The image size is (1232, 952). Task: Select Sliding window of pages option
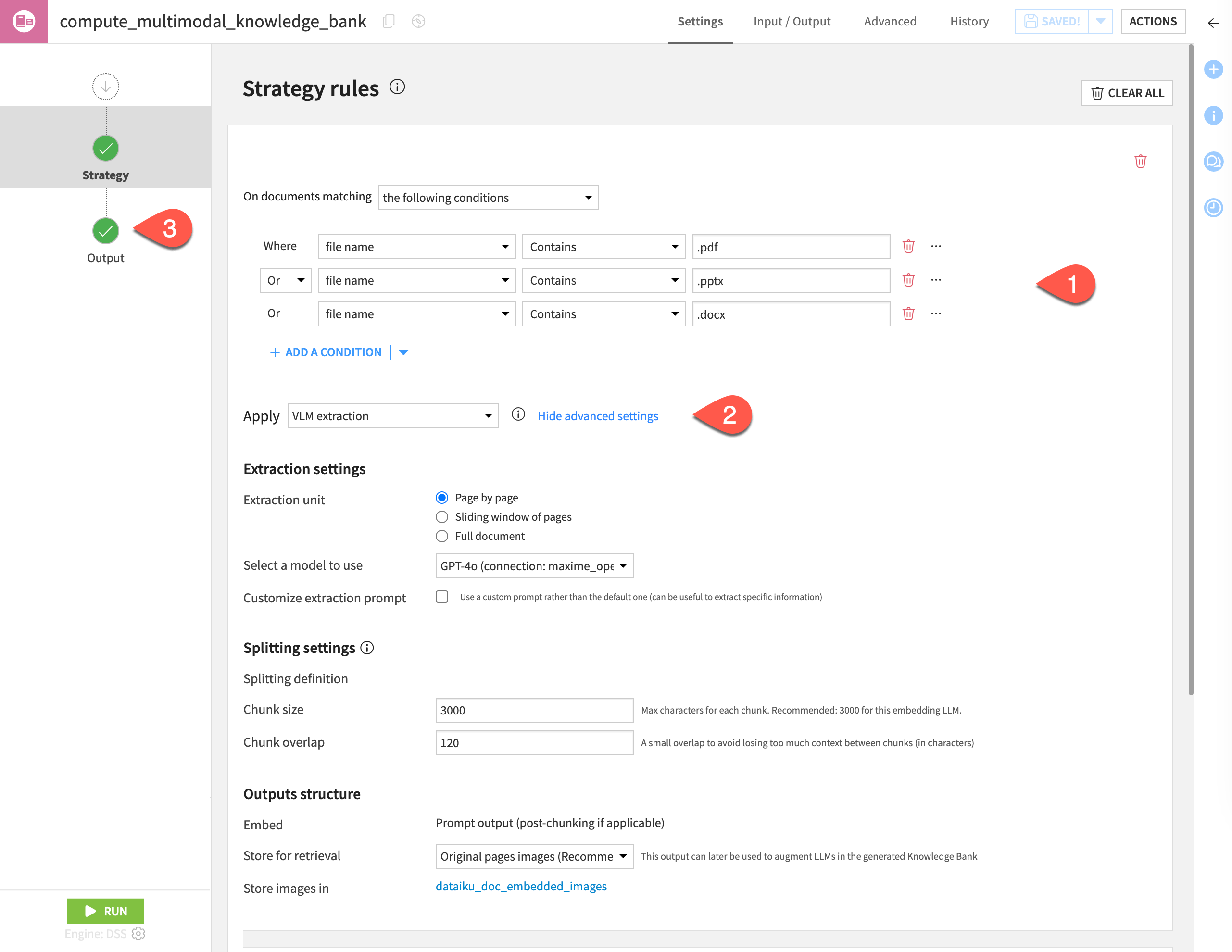click(x=442, y=516)
